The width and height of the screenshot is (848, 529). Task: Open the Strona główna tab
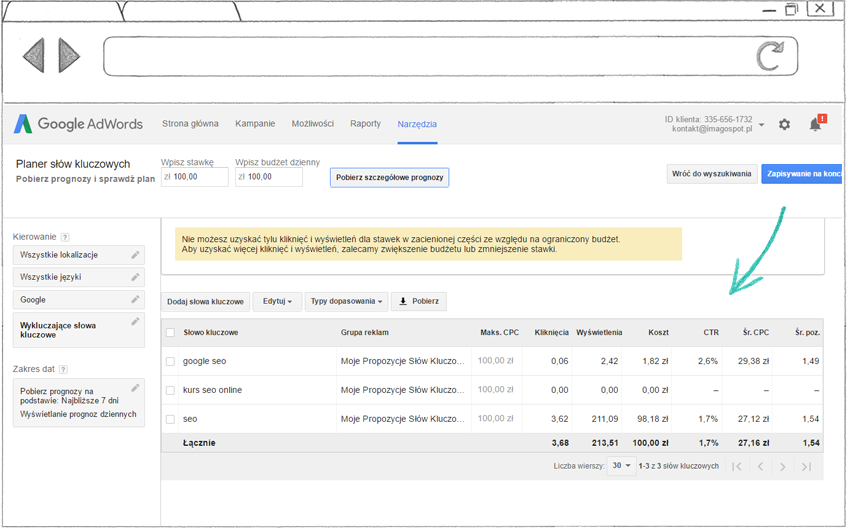[x=190, y=124]
